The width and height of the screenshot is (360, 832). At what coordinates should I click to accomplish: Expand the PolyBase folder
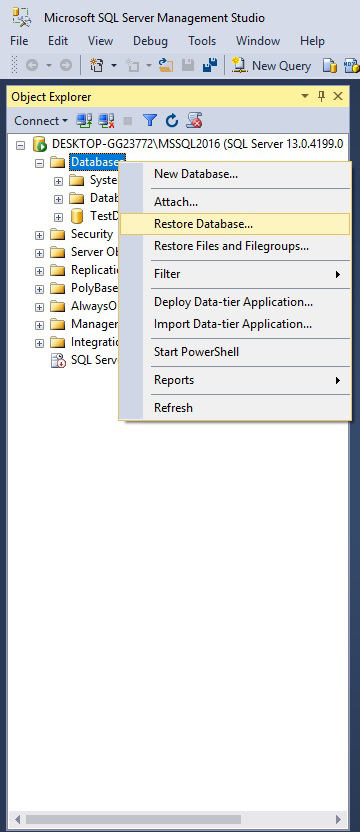[39, 289]
